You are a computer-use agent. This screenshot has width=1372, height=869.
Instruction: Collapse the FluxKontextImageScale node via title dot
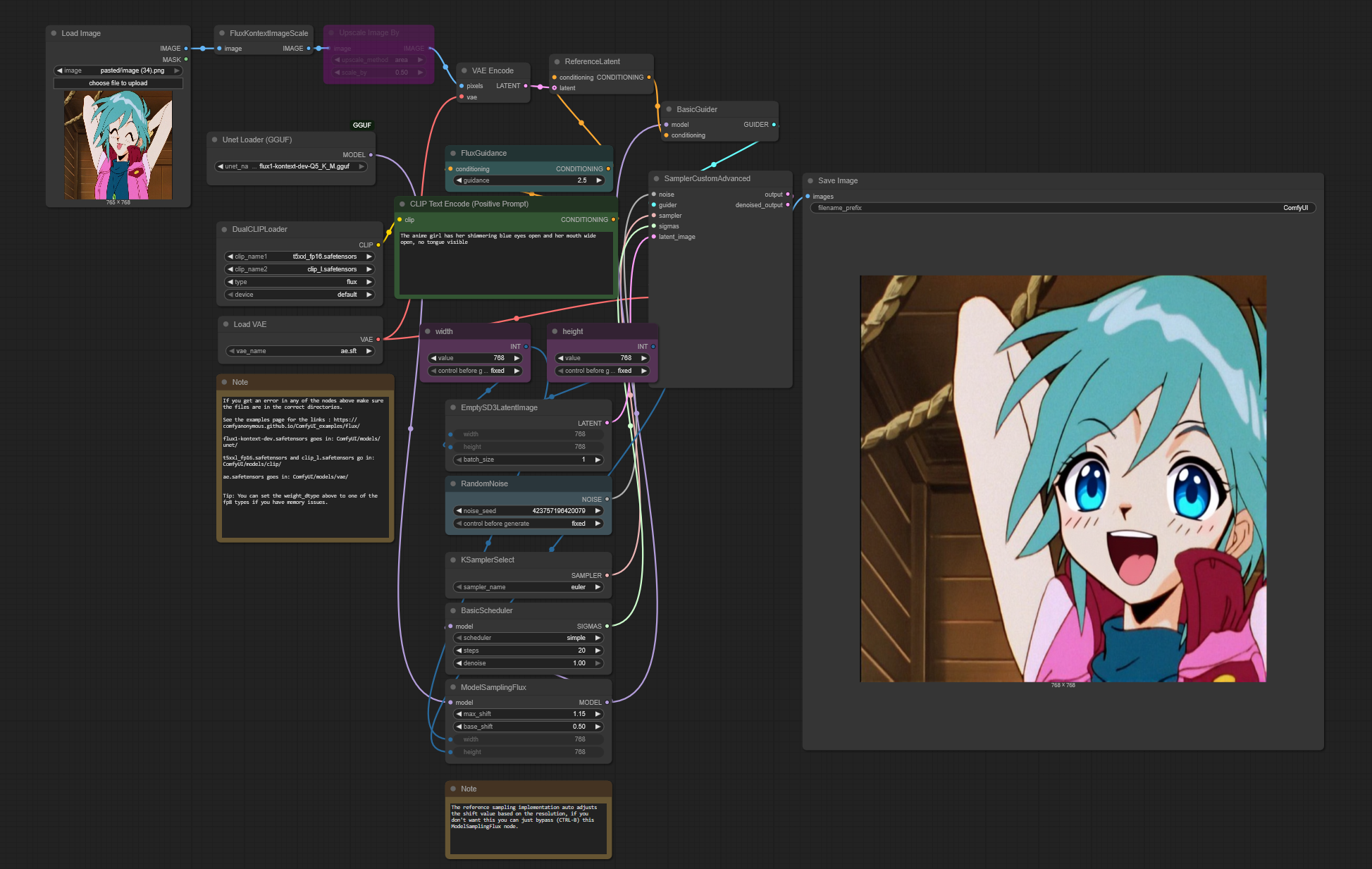click(x=222, y=33)
